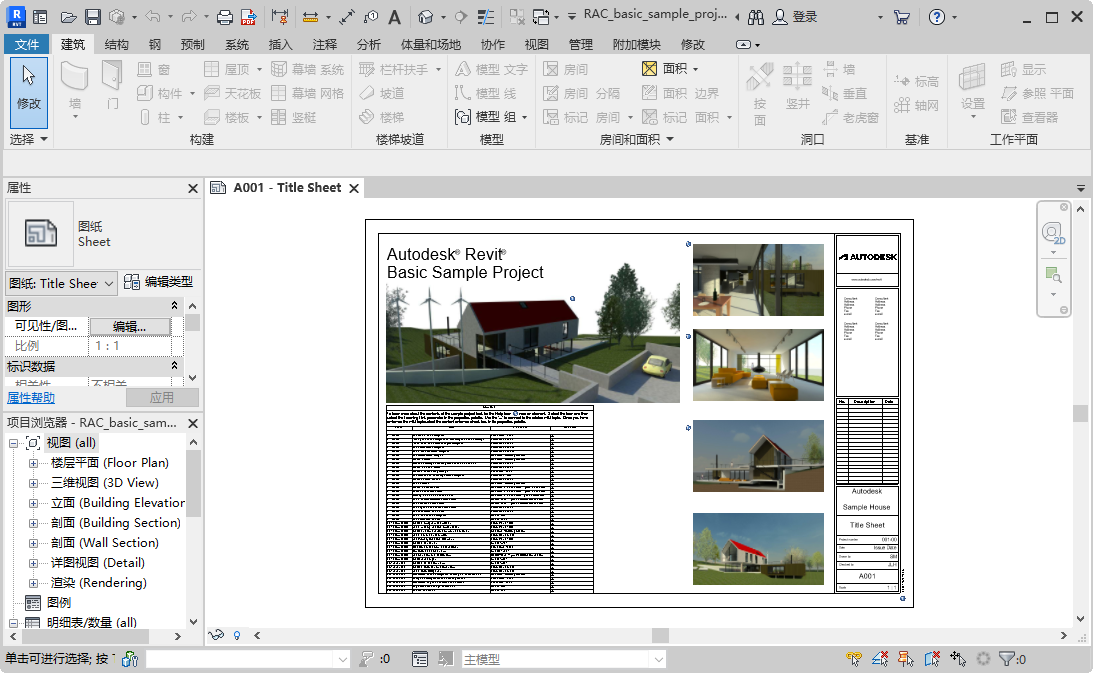
Task: Save the project with the Save icon
Action: click(93, 17)
